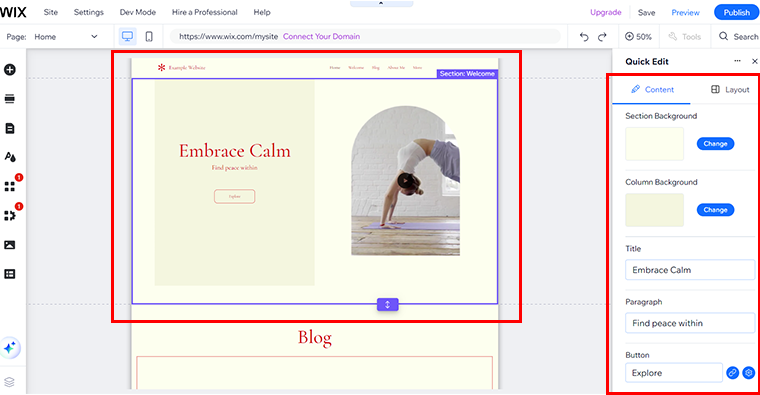Open the Add Elements plus icon
The width and height of the screenshot is (760, 395).
pyautogui.click(x=10, y=70)
